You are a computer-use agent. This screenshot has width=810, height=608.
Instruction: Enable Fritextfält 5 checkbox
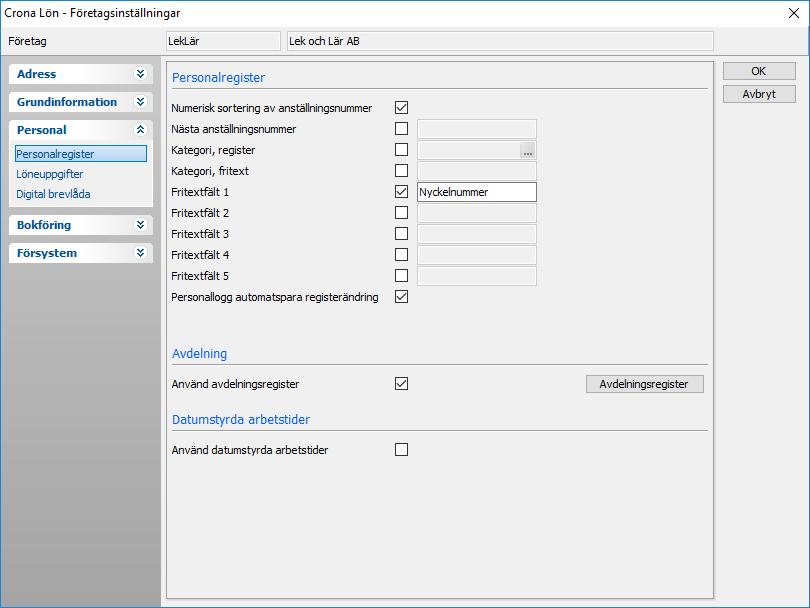pyautogui.click(x=401, y=276)
